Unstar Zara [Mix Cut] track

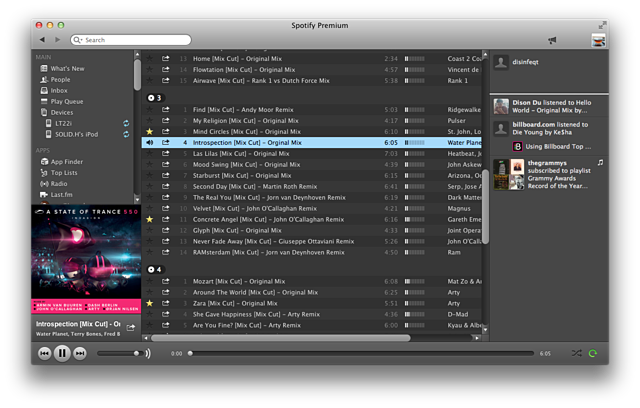[x=150, y=303]
